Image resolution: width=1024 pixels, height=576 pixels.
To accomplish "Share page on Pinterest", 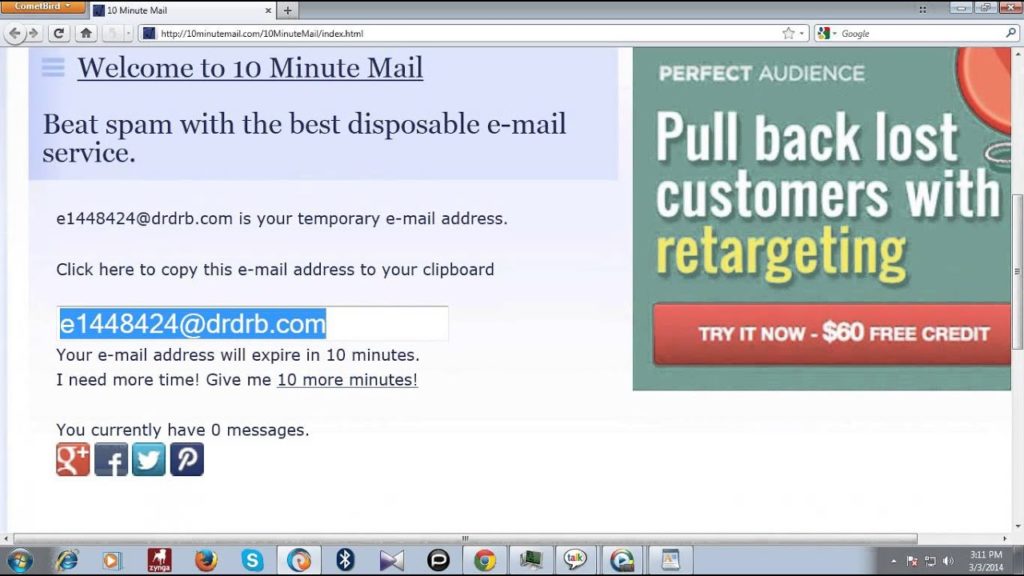I will pyautogui.click(x=187, y=459).
